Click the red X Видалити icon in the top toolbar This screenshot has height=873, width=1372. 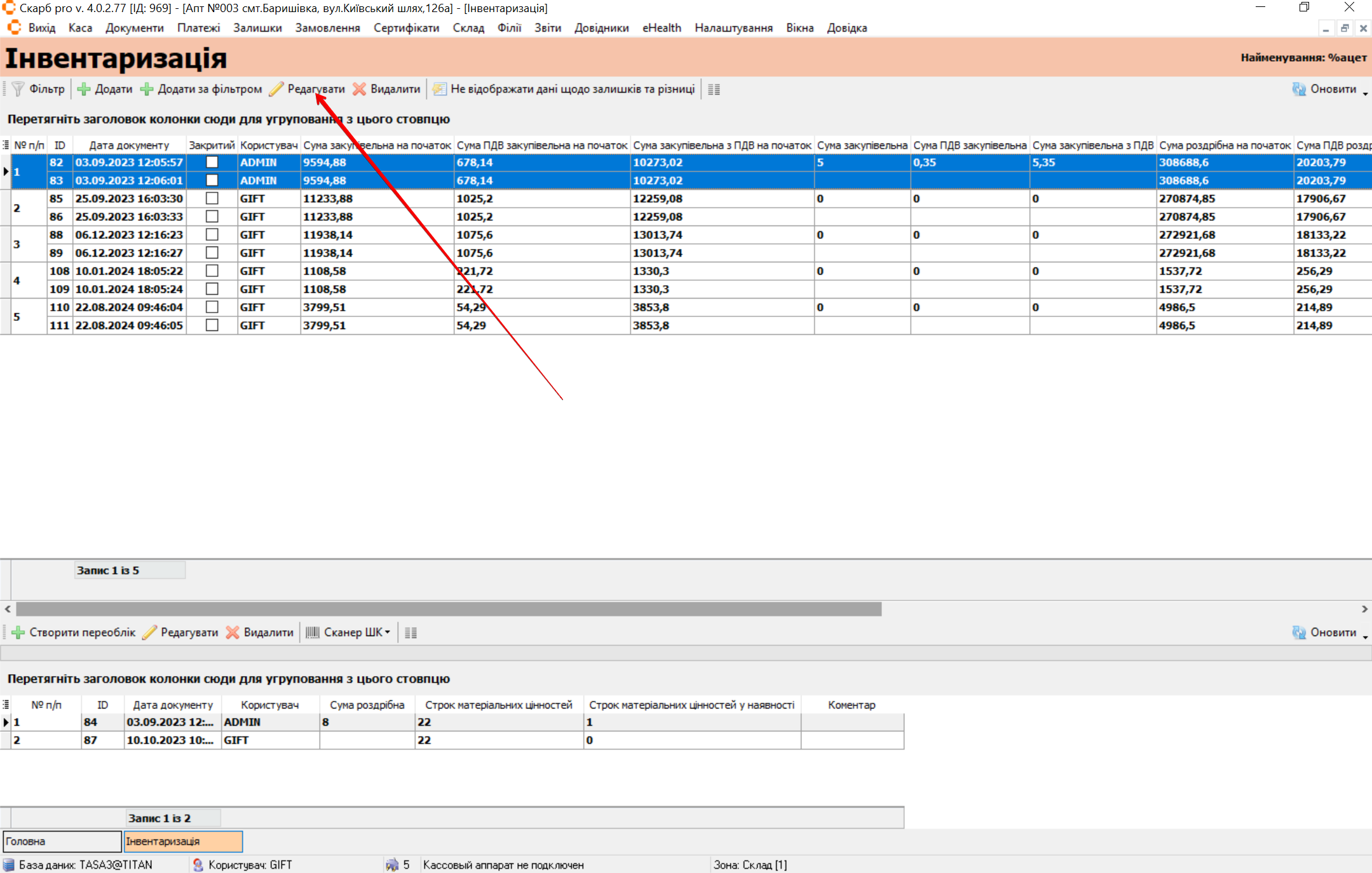point(360,89)
